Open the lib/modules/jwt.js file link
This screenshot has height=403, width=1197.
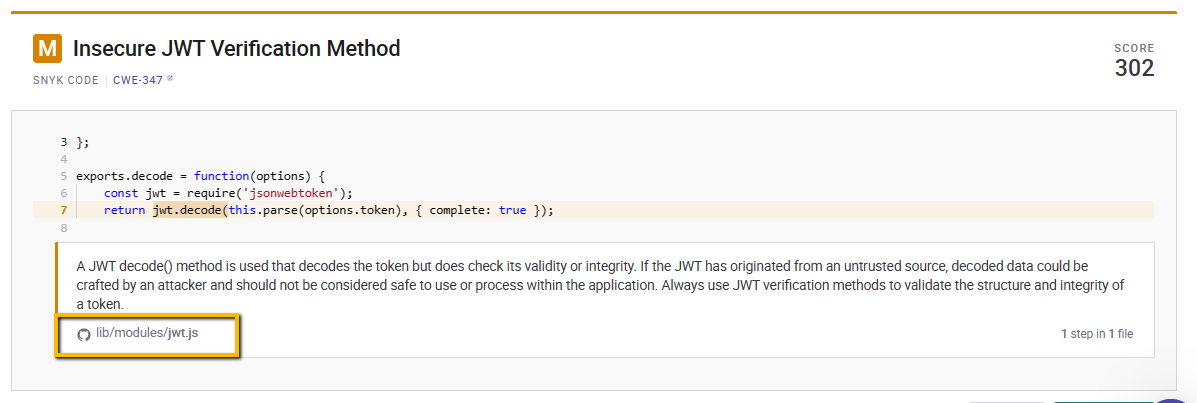[x=147, y=334]
